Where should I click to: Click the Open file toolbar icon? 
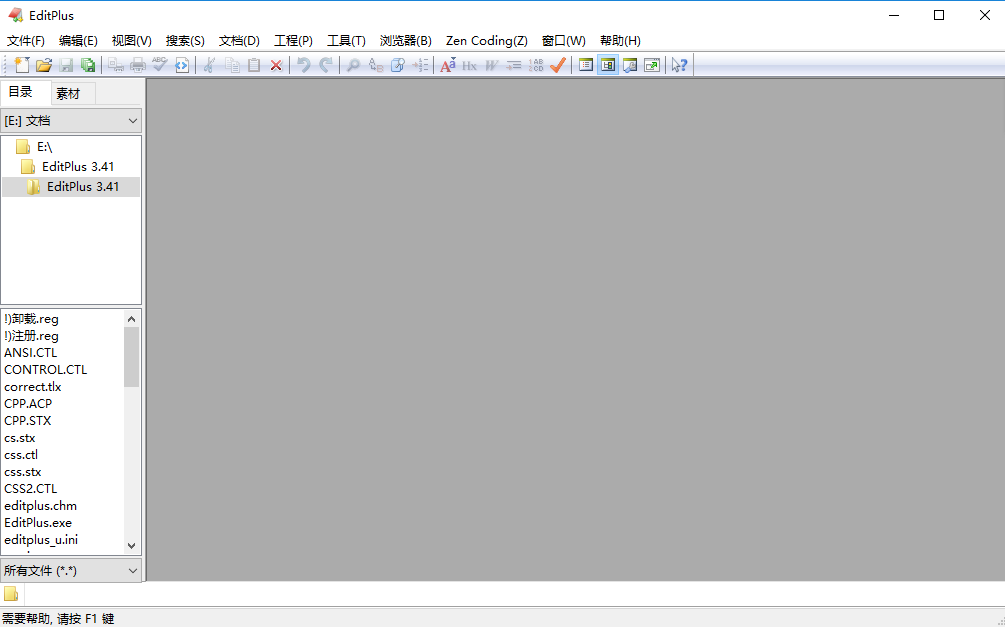pyautogui.click(x=43, y=64)
